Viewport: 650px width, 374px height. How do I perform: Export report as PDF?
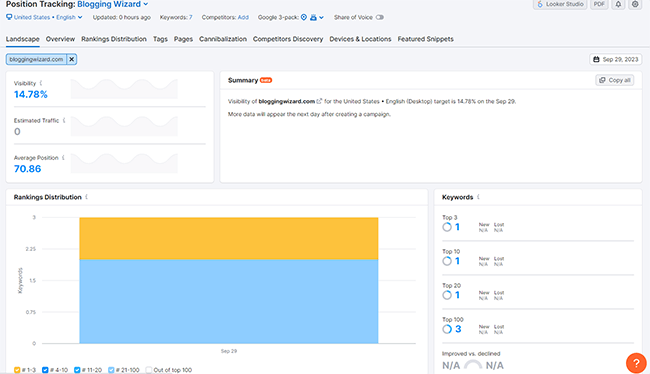point(599,4)
